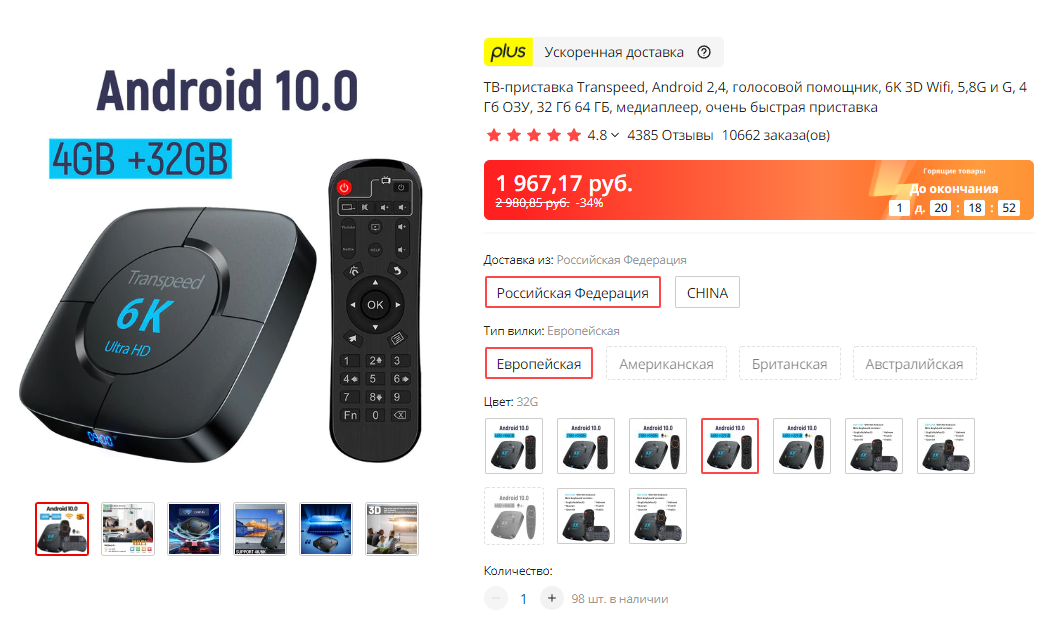Viewport: 1052px width, 625px height.
Task: Select the first color variant swatch
Action: (514, 446)
